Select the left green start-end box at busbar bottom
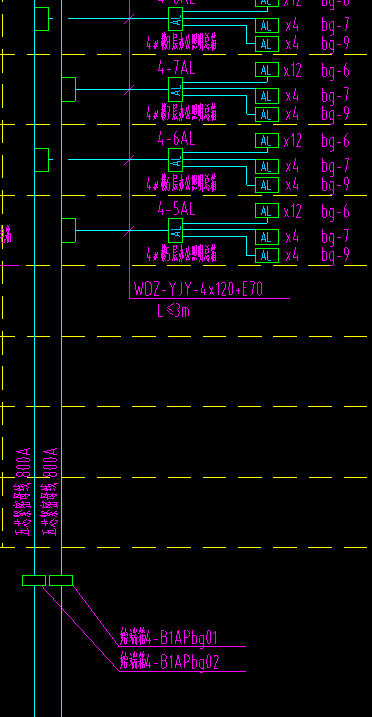The height and width of the screenshot is (717, 372). click(34, 580)
